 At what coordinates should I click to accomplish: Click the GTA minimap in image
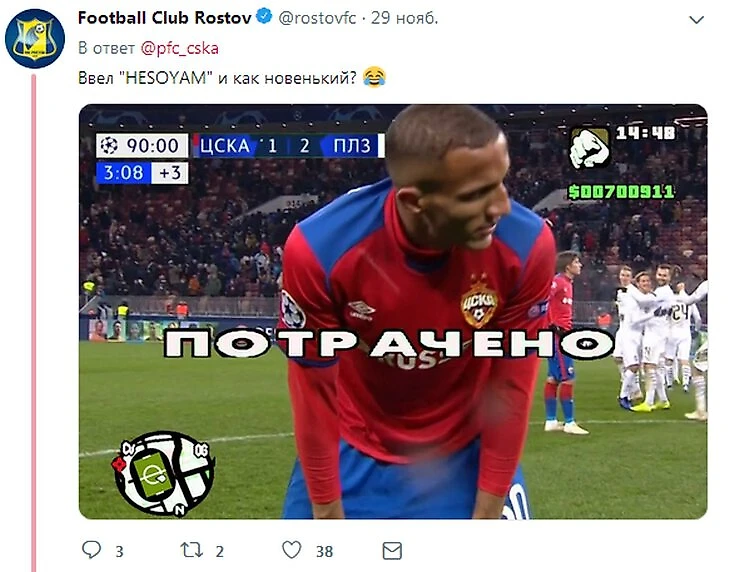click(163, 472)
